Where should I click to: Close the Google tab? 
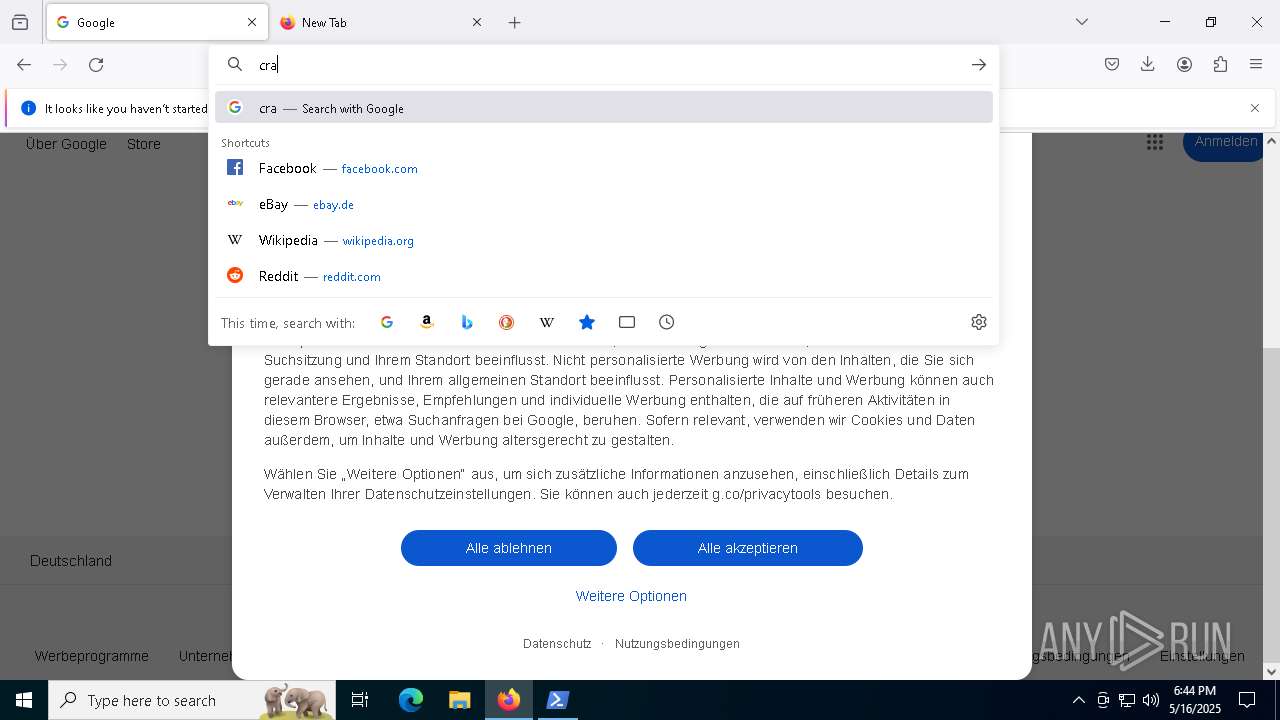click(252, 22)
